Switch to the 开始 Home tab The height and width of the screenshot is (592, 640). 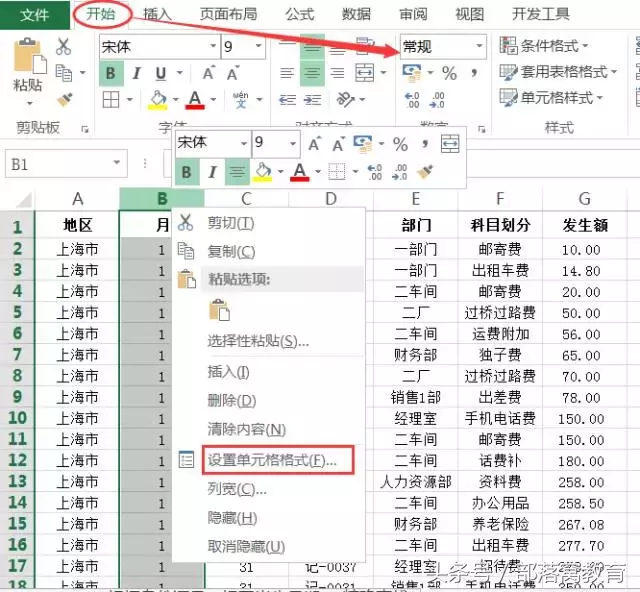[101, 14]
